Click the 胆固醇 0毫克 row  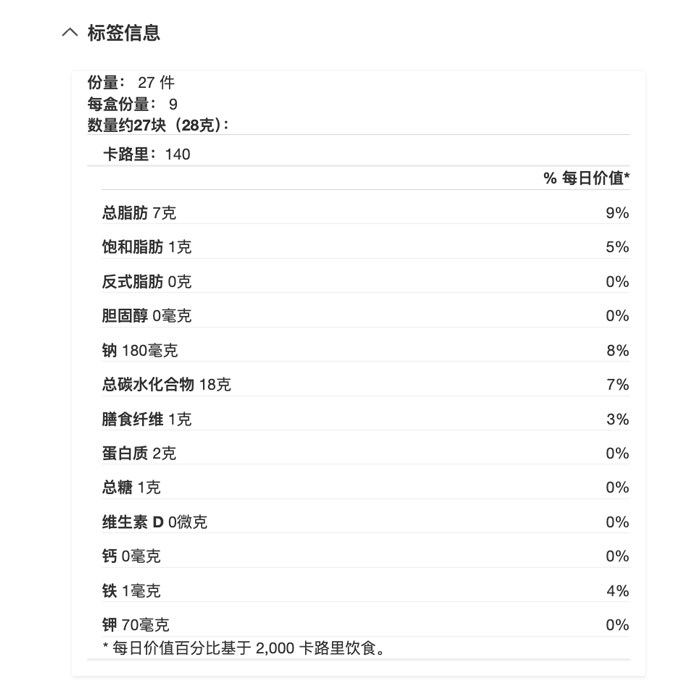coord(366,316)
